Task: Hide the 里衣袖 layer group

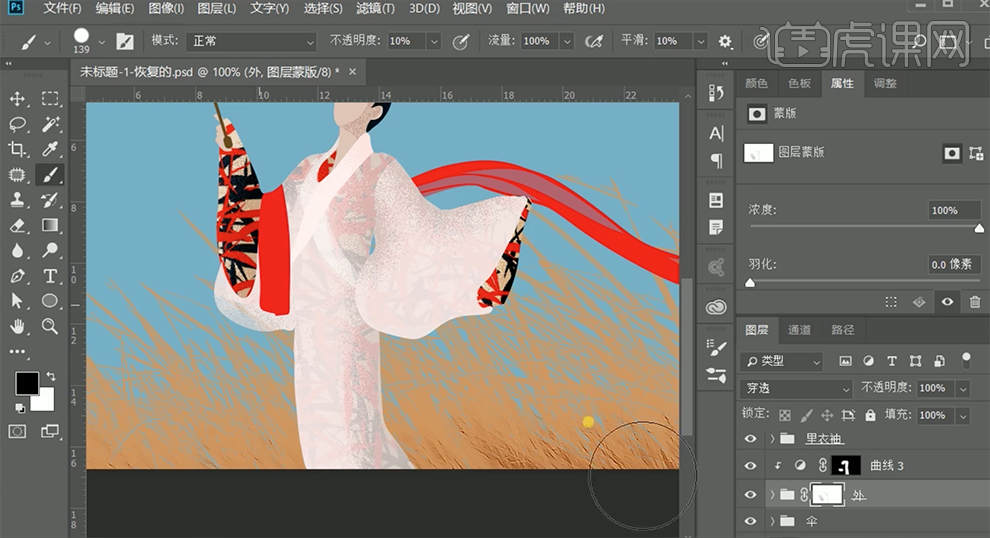Action: pos(750,439)
